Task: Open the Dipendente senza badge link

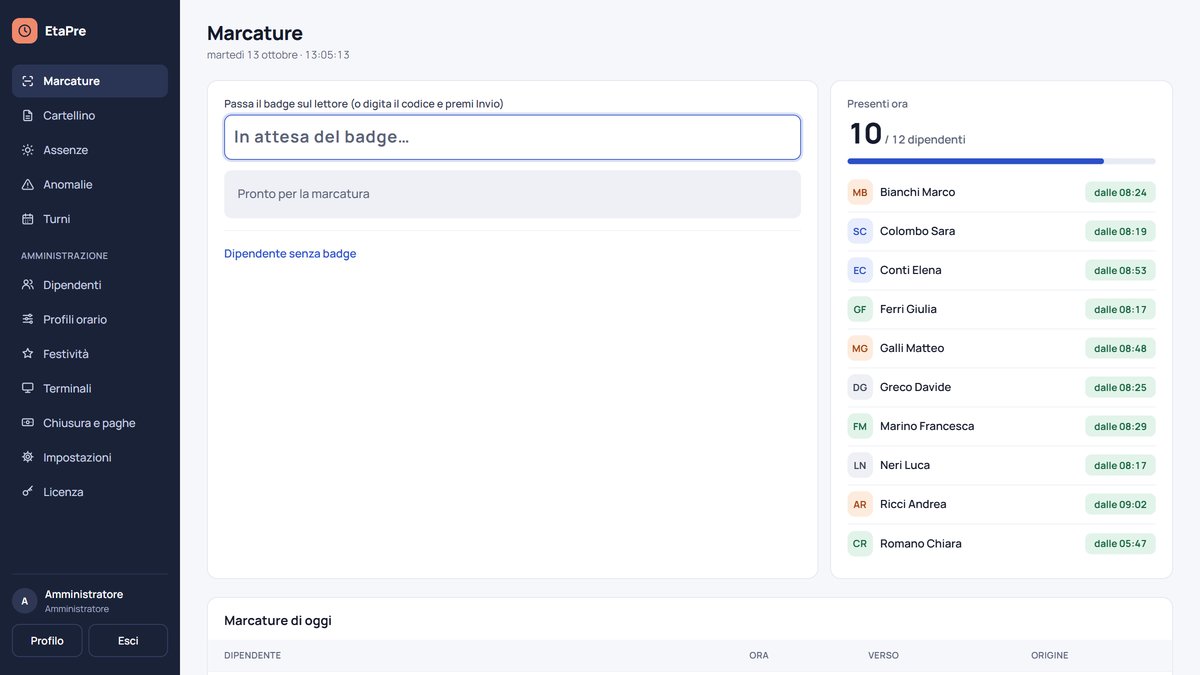Action: click(x=290, y=254)
